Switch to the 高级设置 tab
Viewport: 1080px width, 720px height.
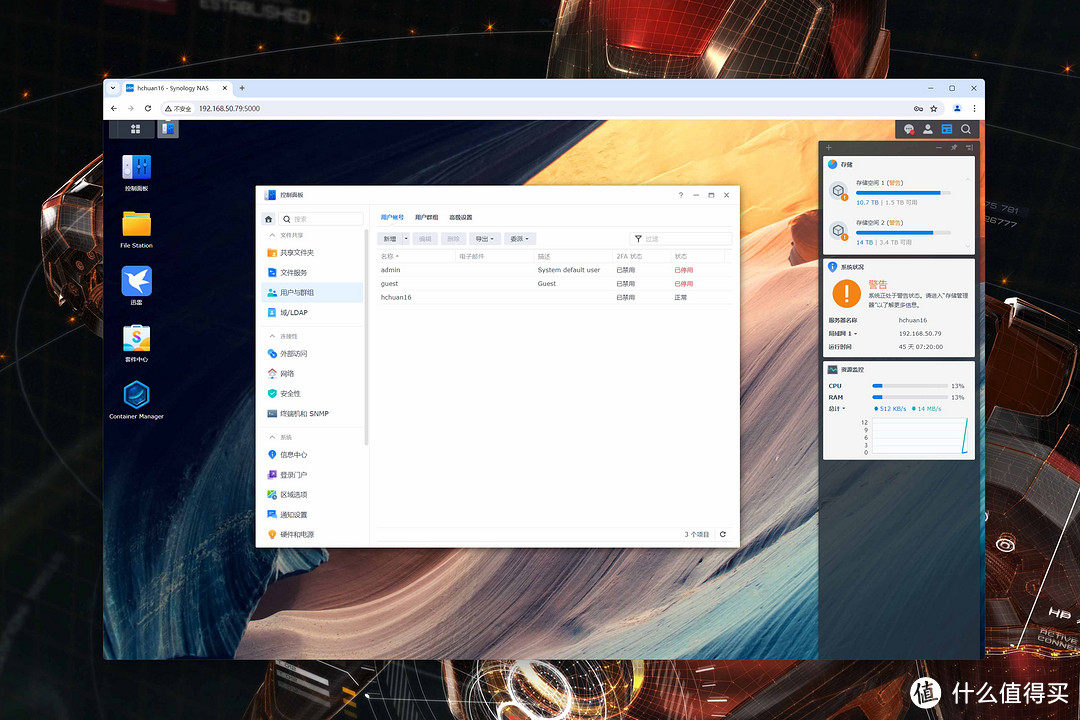tap(460, 217)
